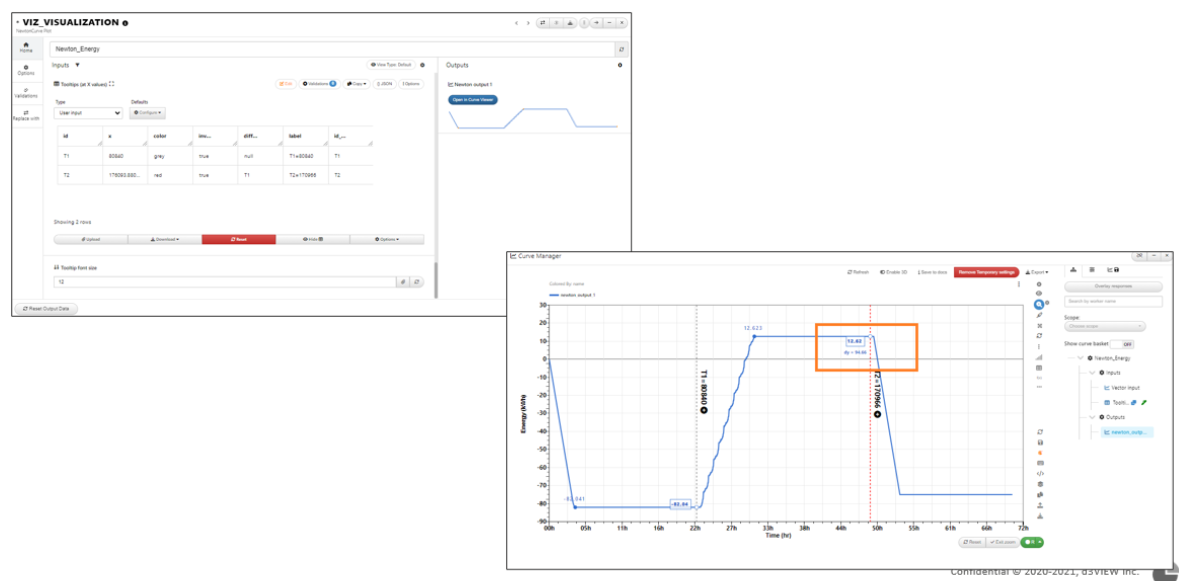Open the Export menu in Curve Manager
Screen dimensions: 1179x581
(x=1036, y=272)
